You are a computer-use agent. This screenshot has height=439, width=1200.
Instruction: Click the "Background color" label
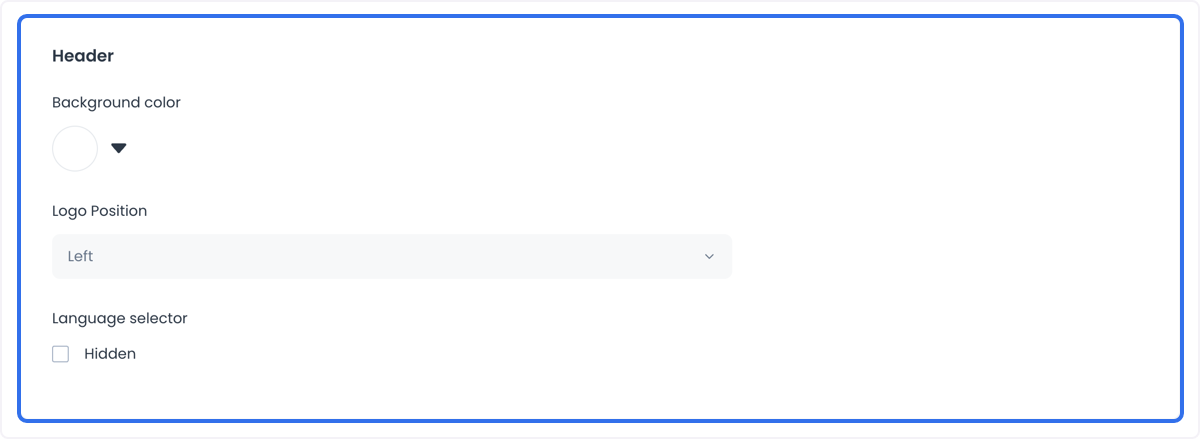click(116, 102)
